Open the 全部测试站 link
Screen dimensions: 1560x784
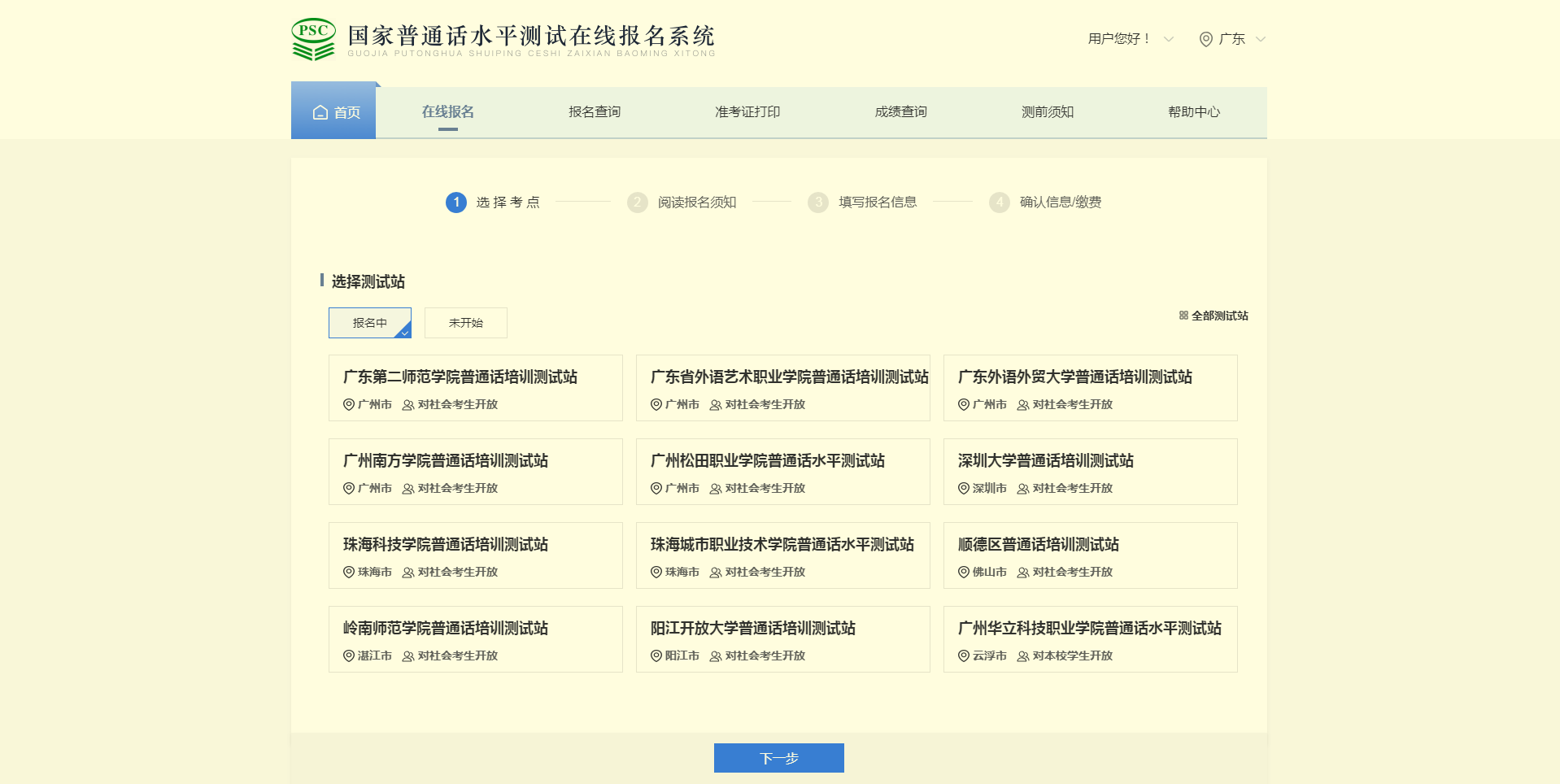click(1219, 316)
